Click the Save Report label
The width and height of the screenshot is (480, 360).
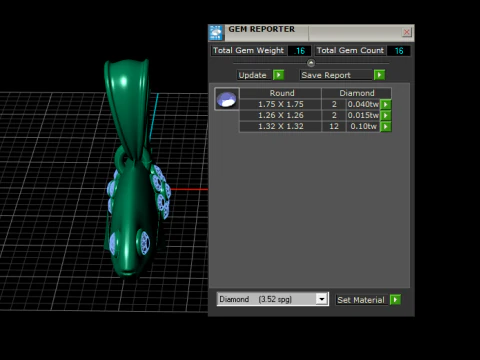click(x=336, y=75)
